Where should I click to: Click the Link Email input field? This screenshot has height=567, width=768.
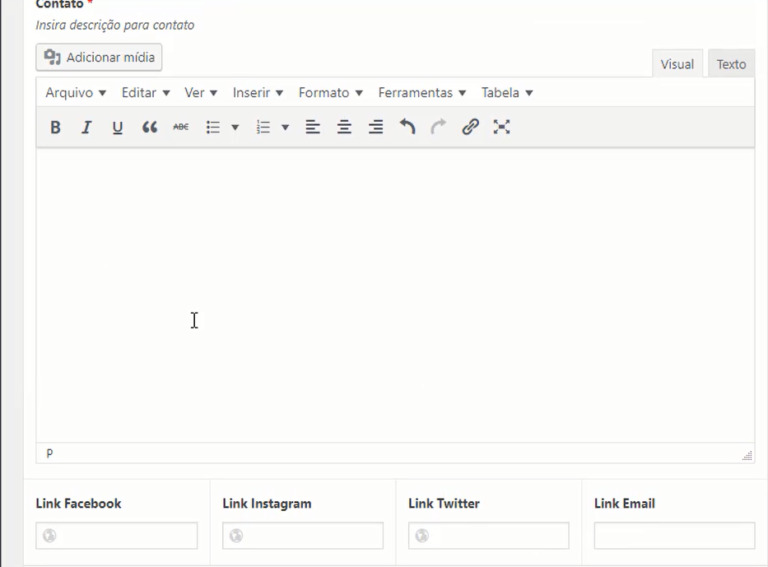point(674,536)
